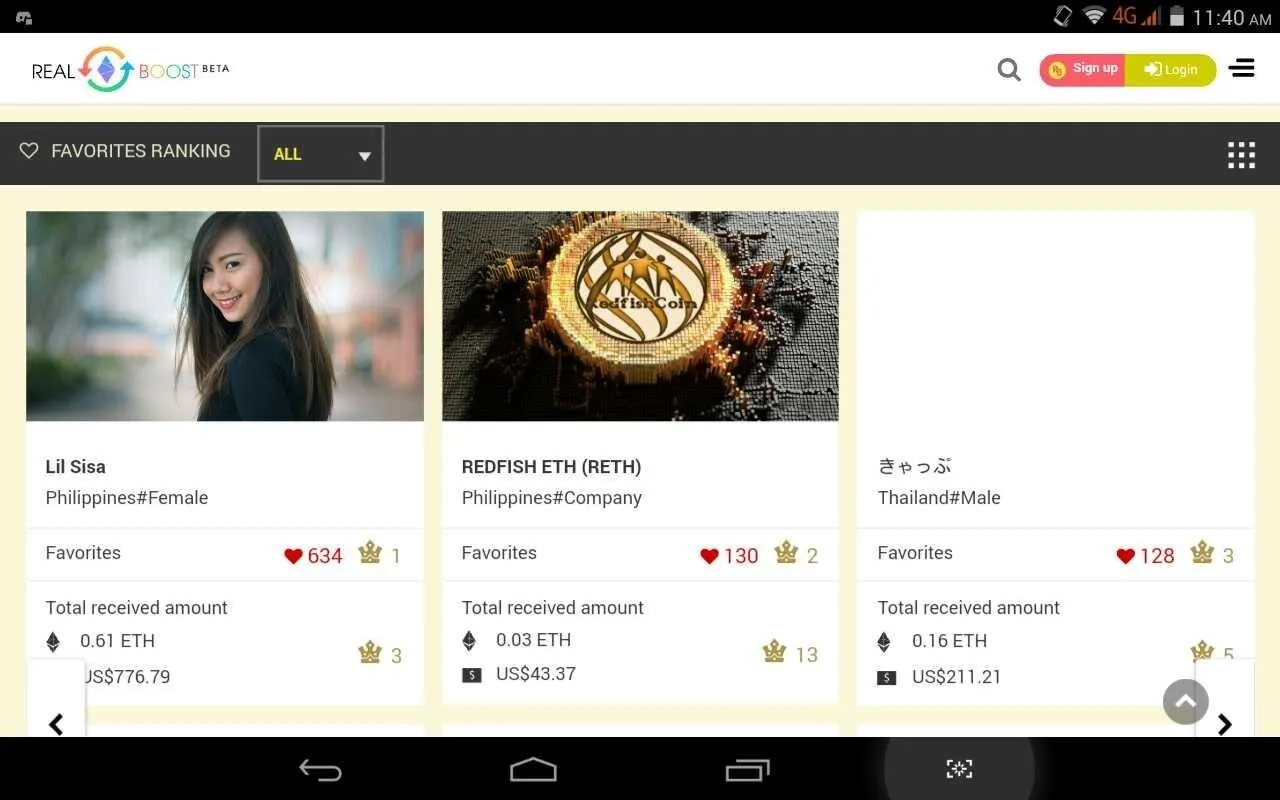Jump to the top with the up-arrow button
Screen dimensions: 1280x800
[x=1186, y=702]
